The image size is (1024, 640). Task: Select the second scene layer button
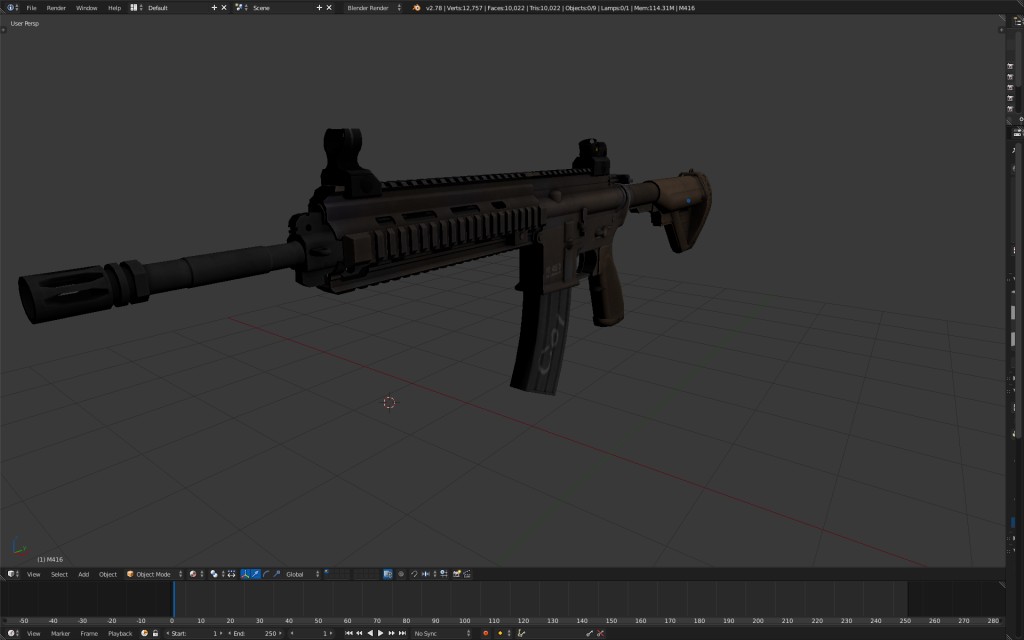pos(332,571)
